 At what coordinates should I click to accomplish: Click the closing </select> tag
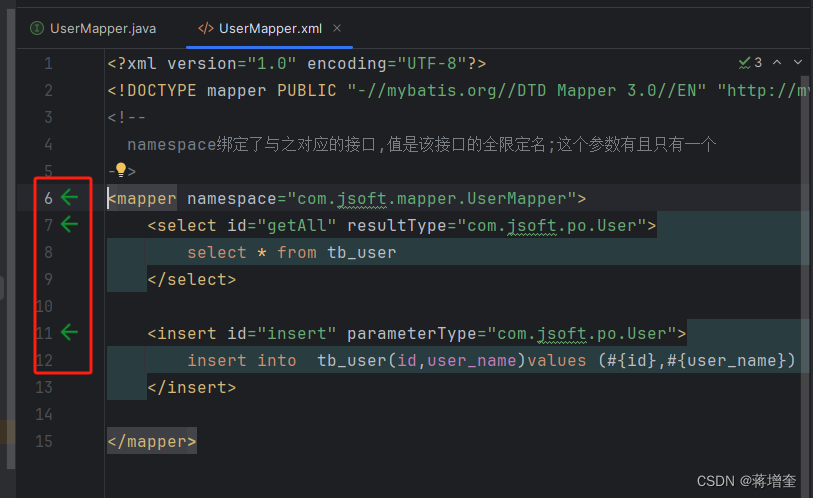click(192, 280)
